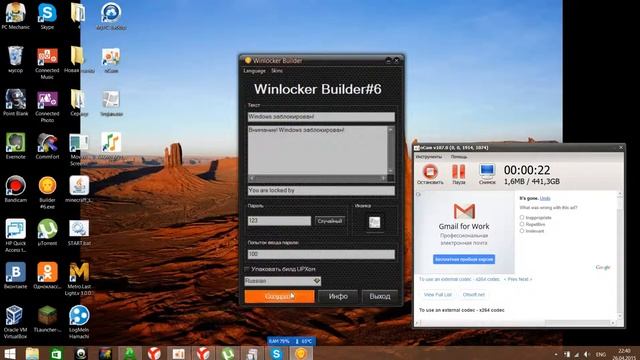Click the blue Gmail trial button in ad
The width and height of the screenshot is (640, 360).
click(x=464, y=259)
